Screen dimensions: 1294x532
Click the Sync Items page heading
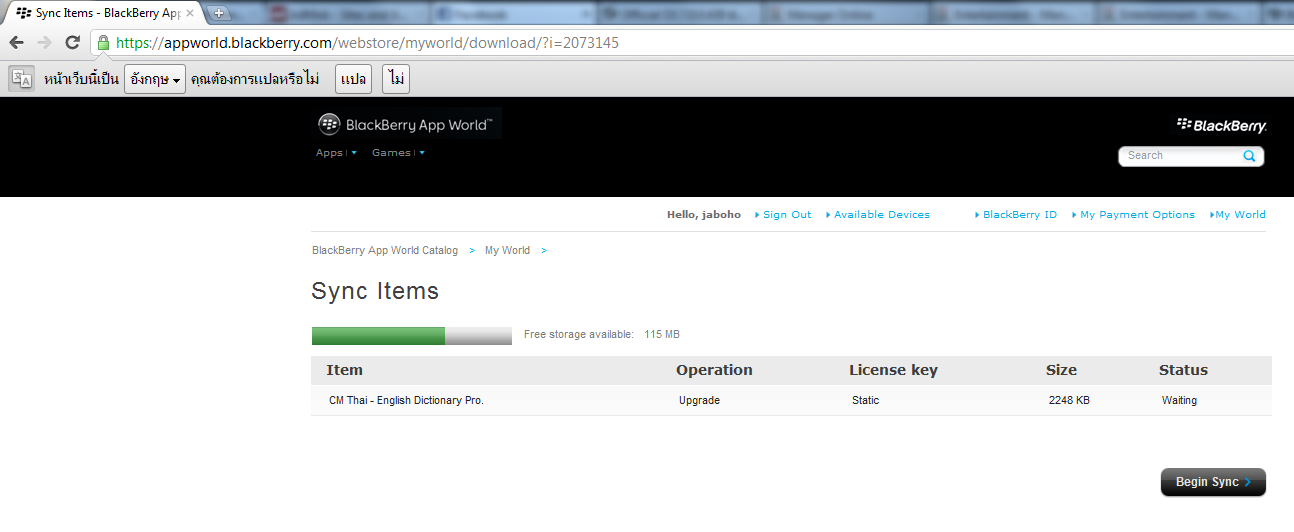click(375, 291)
